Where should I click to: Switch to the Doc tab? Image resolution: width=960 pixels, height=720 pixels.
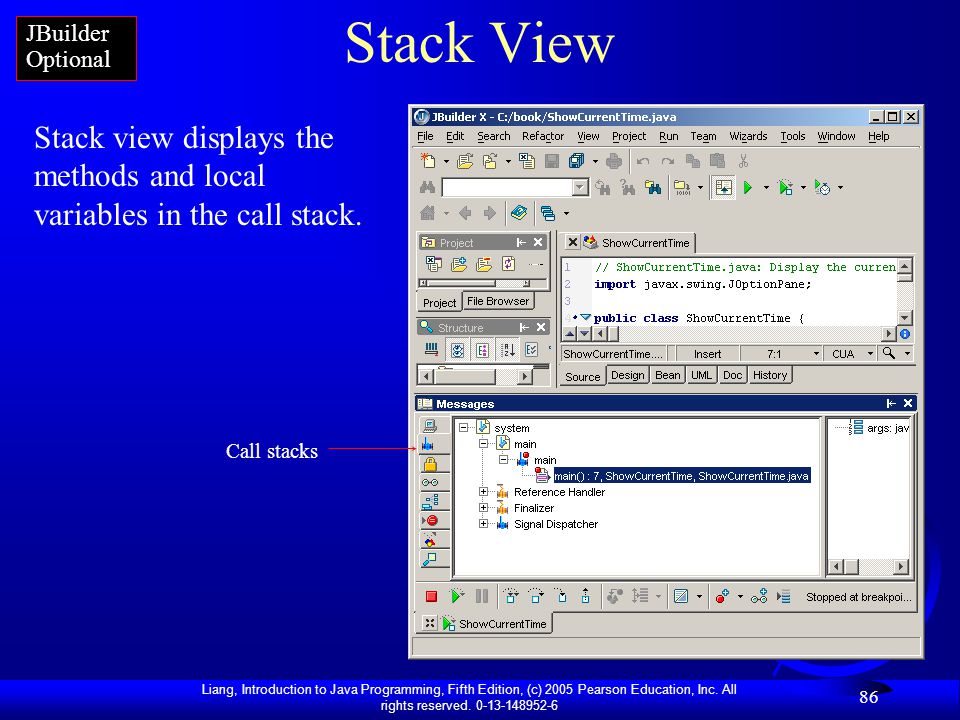click(732, 375)
